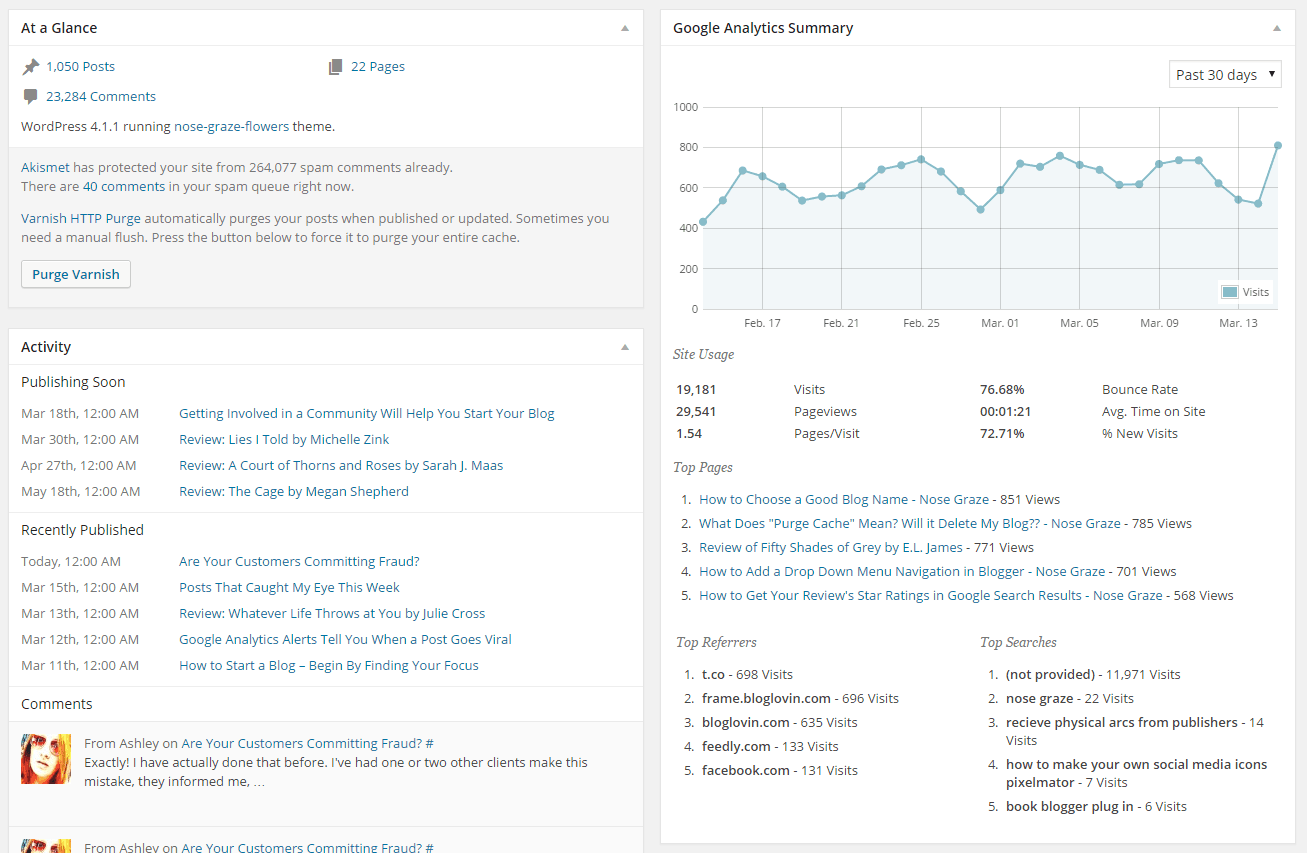Open Google Analytics Alerts post link

click(x=345, y=639)
